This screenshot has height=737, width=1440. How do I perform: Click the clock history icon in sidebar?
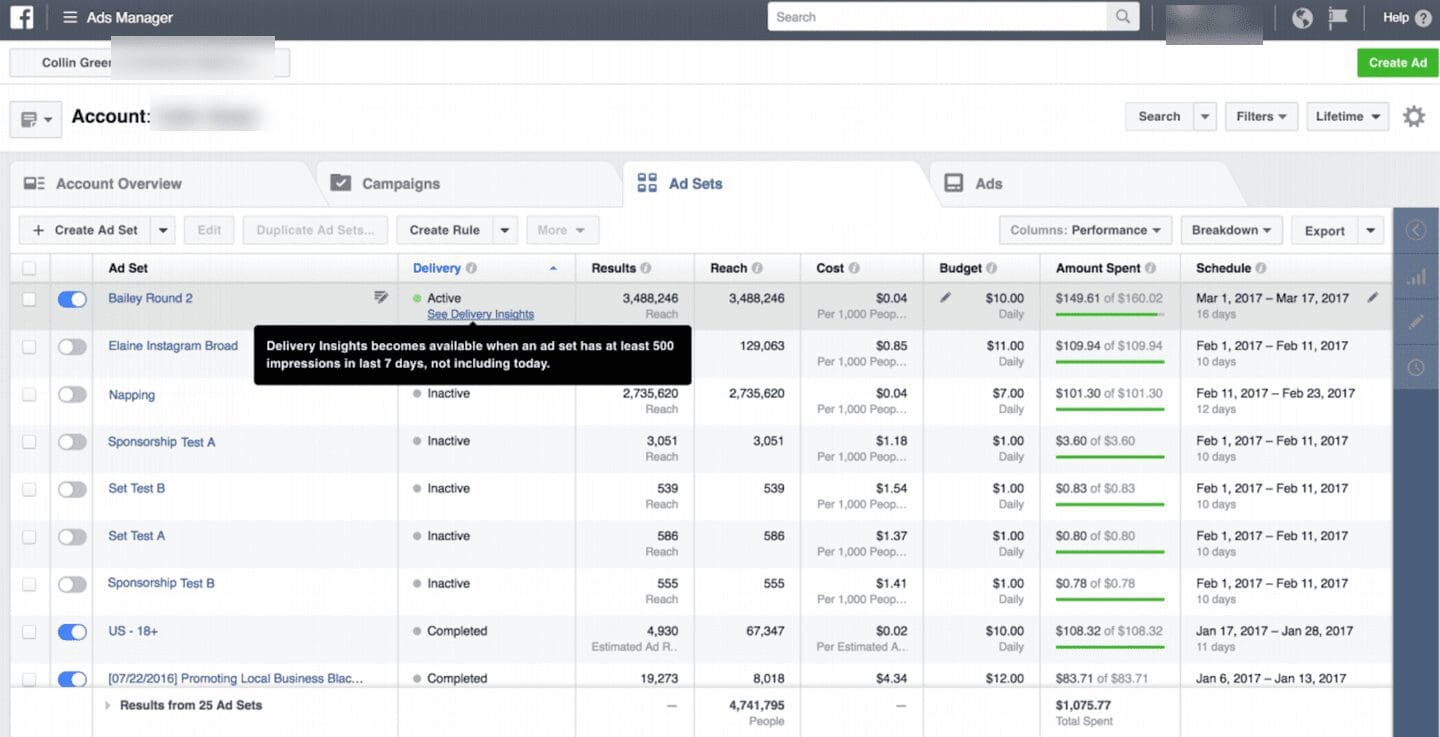pos(1415,367)
